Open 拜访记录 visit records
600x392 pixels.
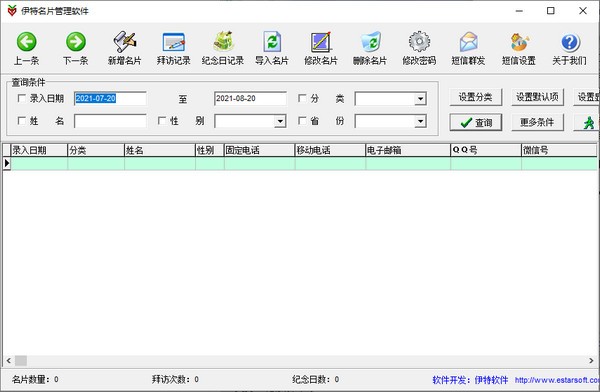point(173,49)
